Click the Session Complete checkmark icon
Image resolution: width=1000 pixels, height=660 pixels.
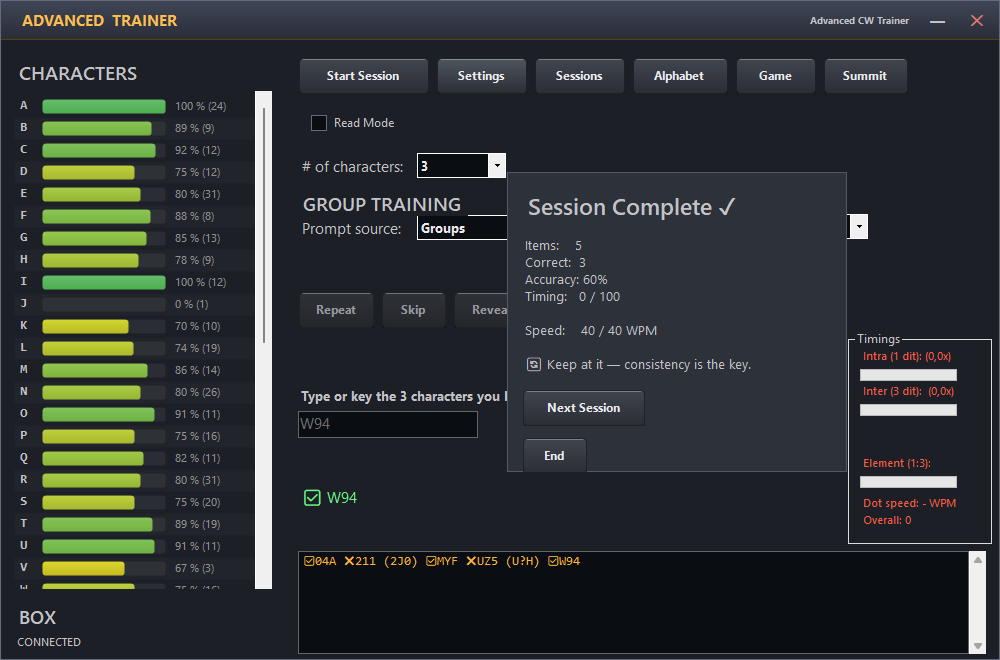(x=727, y=206)
